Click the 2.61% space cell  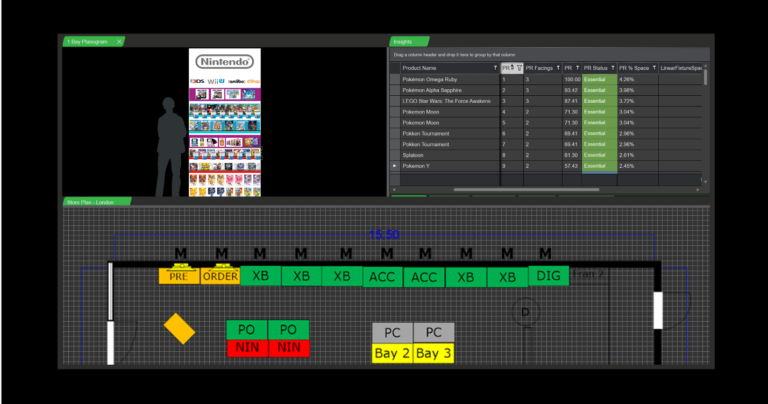coord(637,155)
